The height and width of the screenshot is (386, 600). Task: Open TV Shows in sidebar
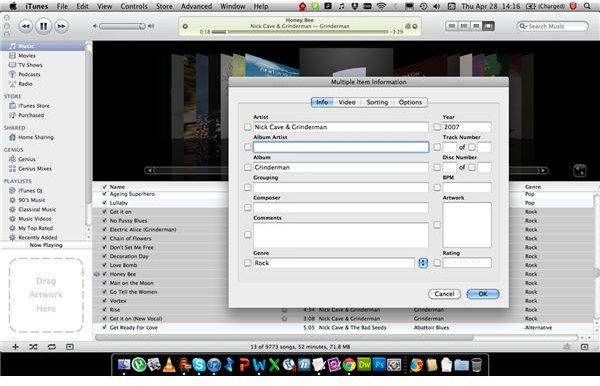(x=30, y=65)
